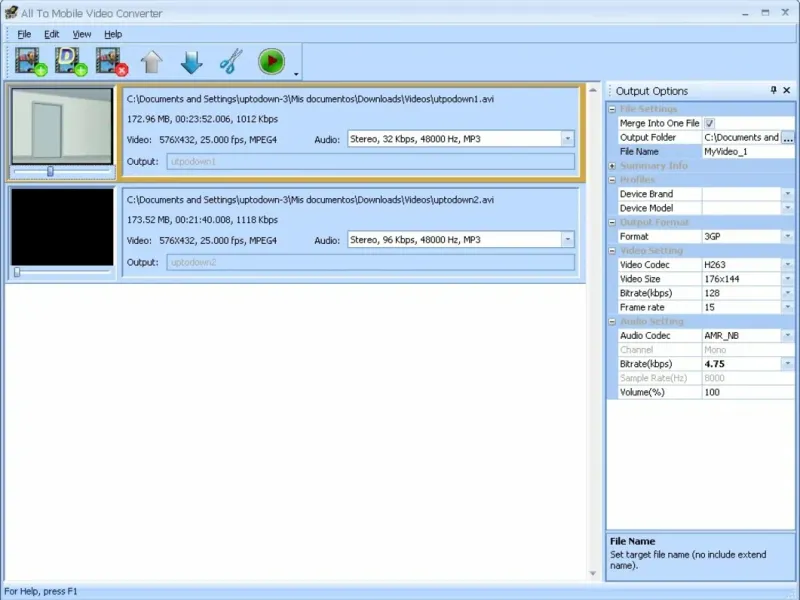Click the first video's preview seek slider
The image size is (800, 600).
[x=50, y=171]
